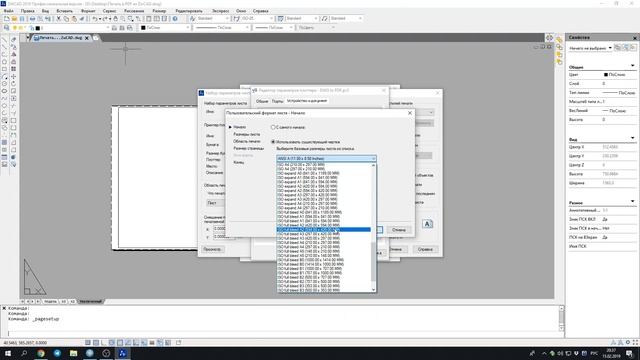Switch to the Порты tab in plotter editor
640x360 pixels.
[x=278, y=101]
